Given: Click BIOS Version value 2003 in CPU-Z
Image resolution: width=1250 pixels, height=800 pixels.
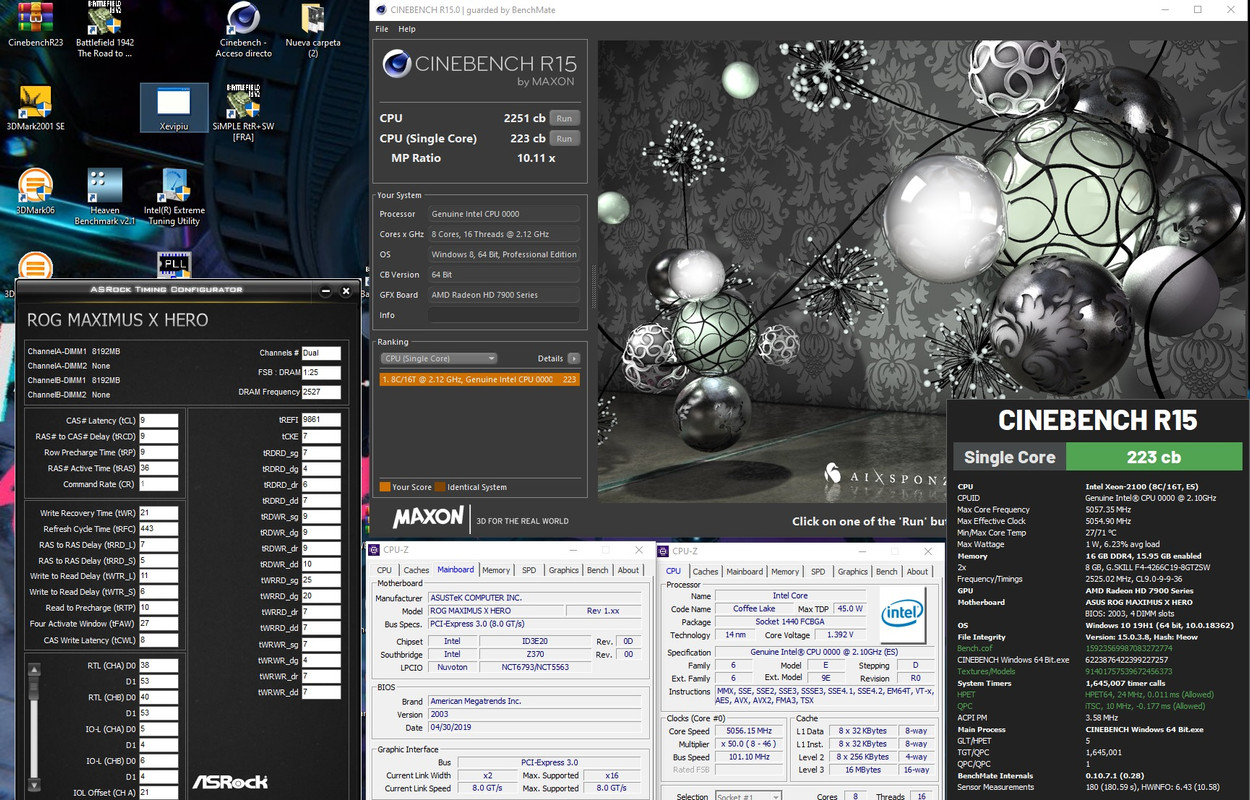Looking at the screenshot, I should [x=534, y=715].
